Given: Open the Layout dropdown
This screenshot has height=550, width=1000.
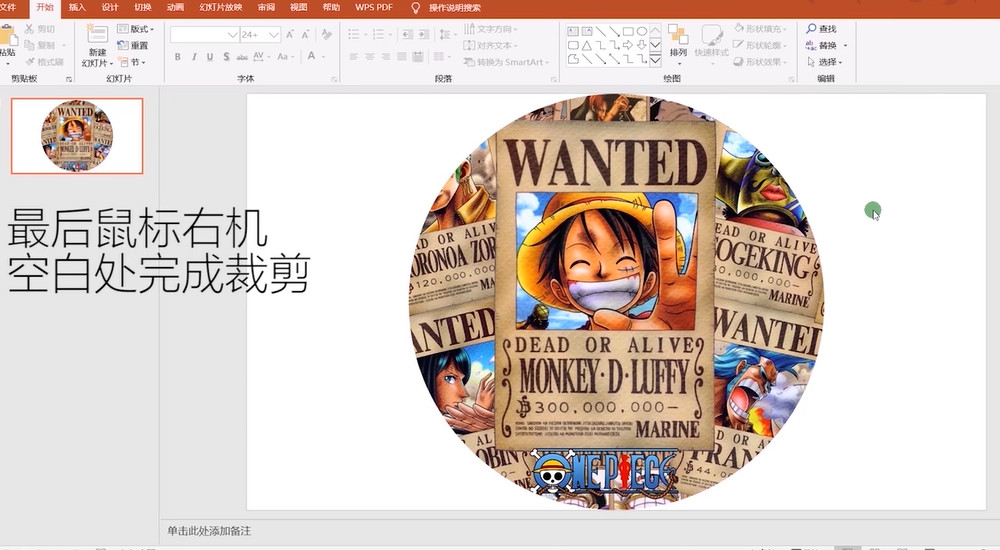Looking at the screenshot, I should [x=135, y=29].
